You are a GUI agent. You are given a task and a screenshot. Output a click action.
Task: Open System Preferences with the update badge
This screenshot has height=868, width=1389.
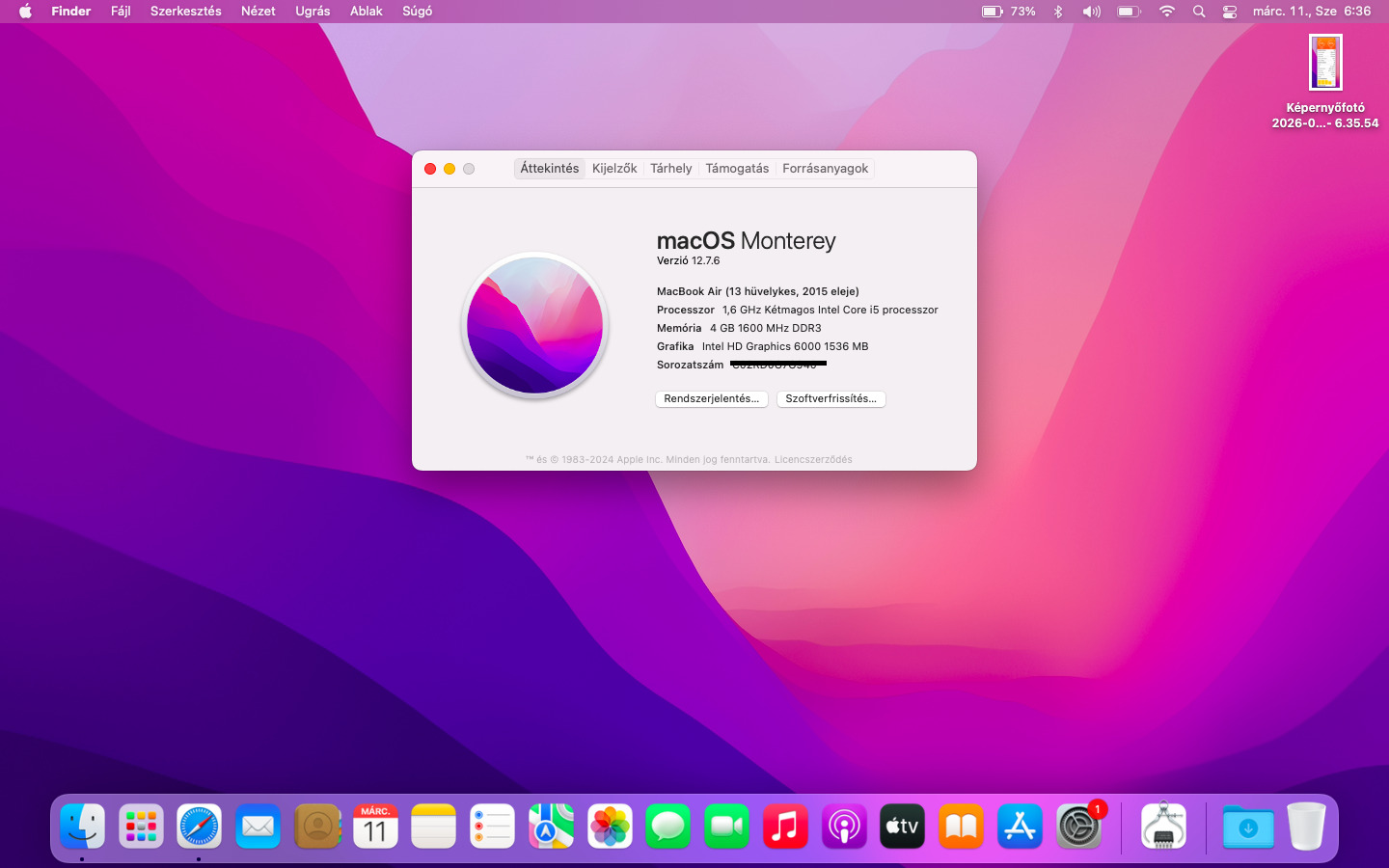click(x=1078, y=827)
